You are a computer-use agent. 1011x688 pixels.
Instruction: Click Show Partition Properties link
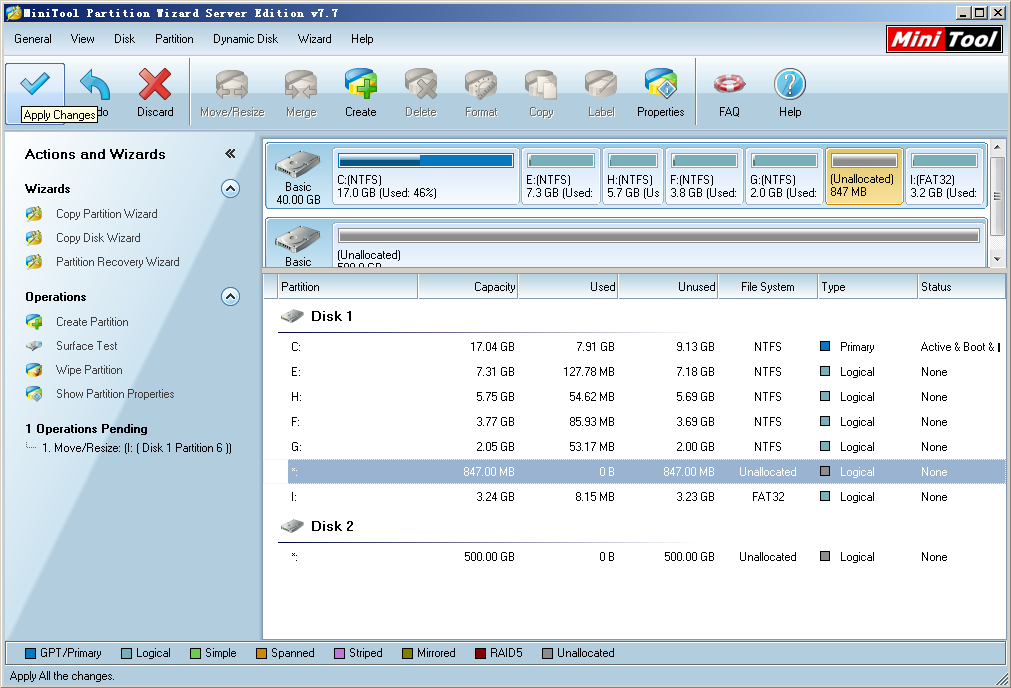[115, 394]
